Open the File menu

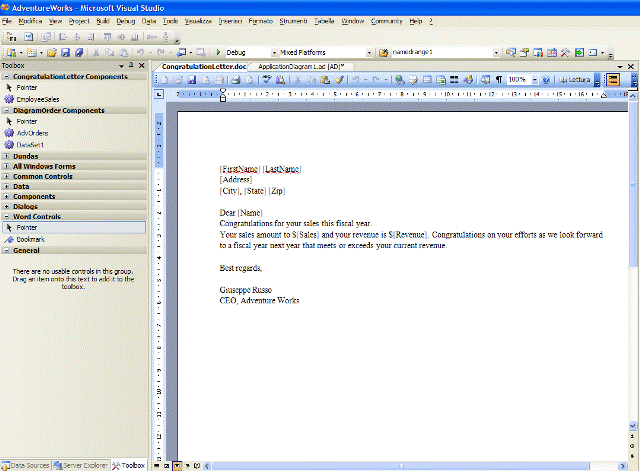7,21
